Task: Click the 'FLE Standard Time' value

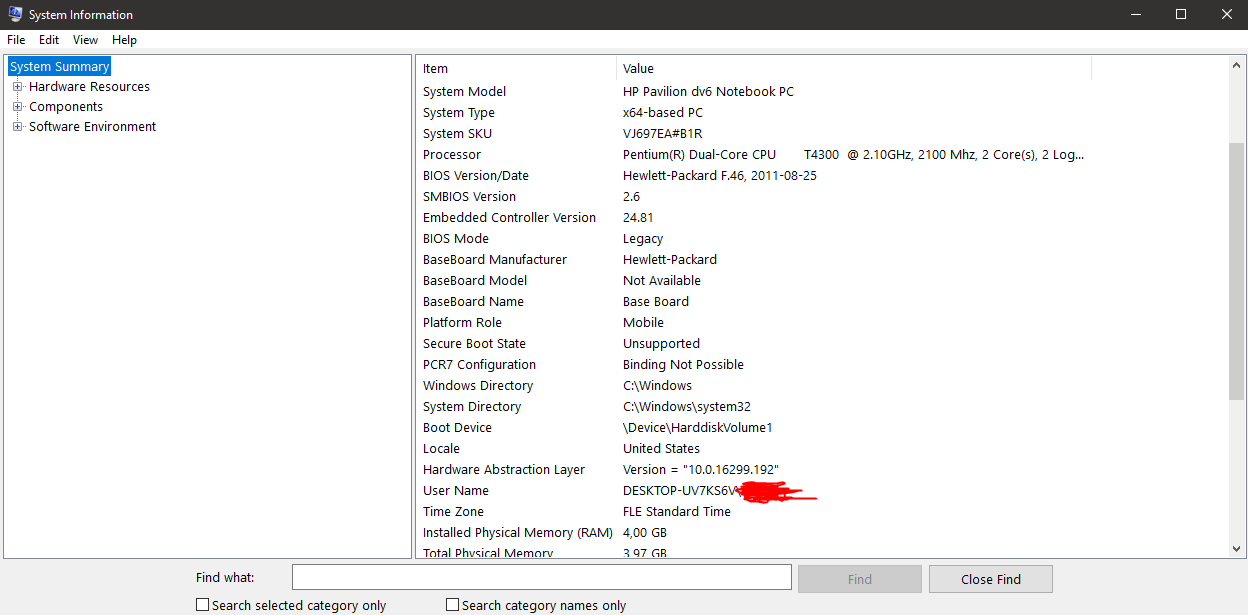Action: [x=677, y=512]
